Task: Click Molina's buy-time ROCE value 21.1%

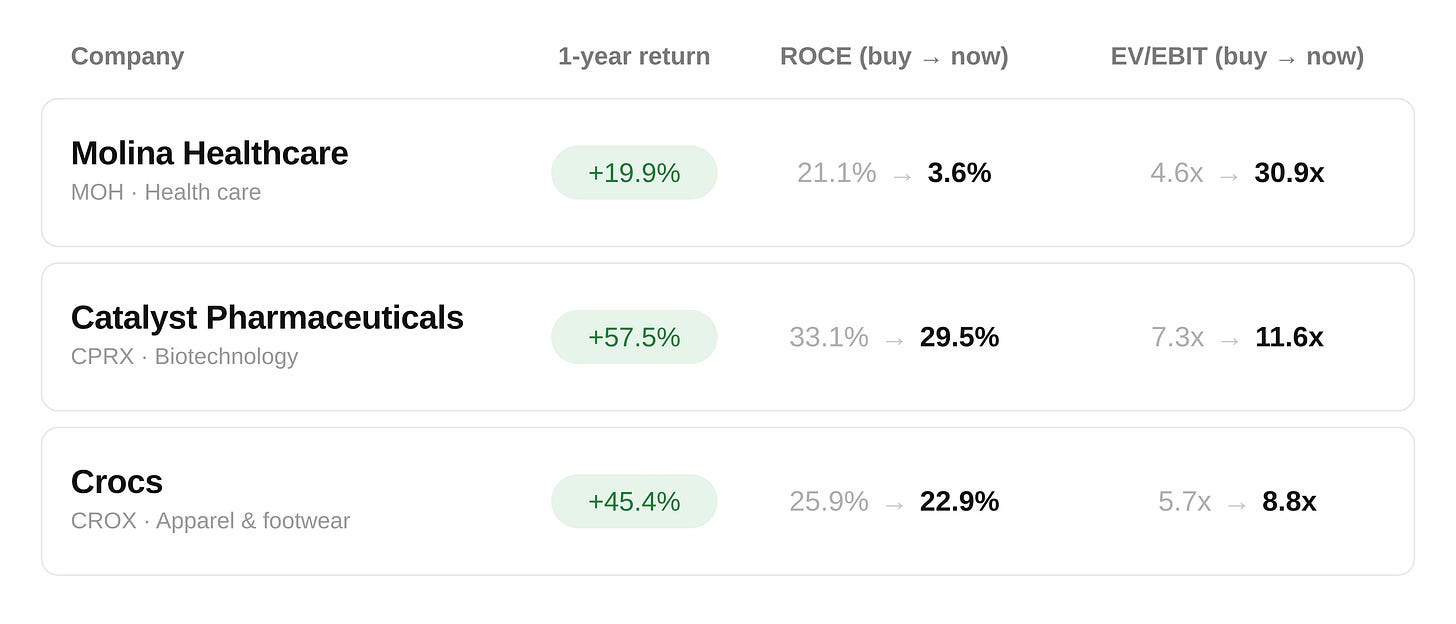Action: coord(836,173)
